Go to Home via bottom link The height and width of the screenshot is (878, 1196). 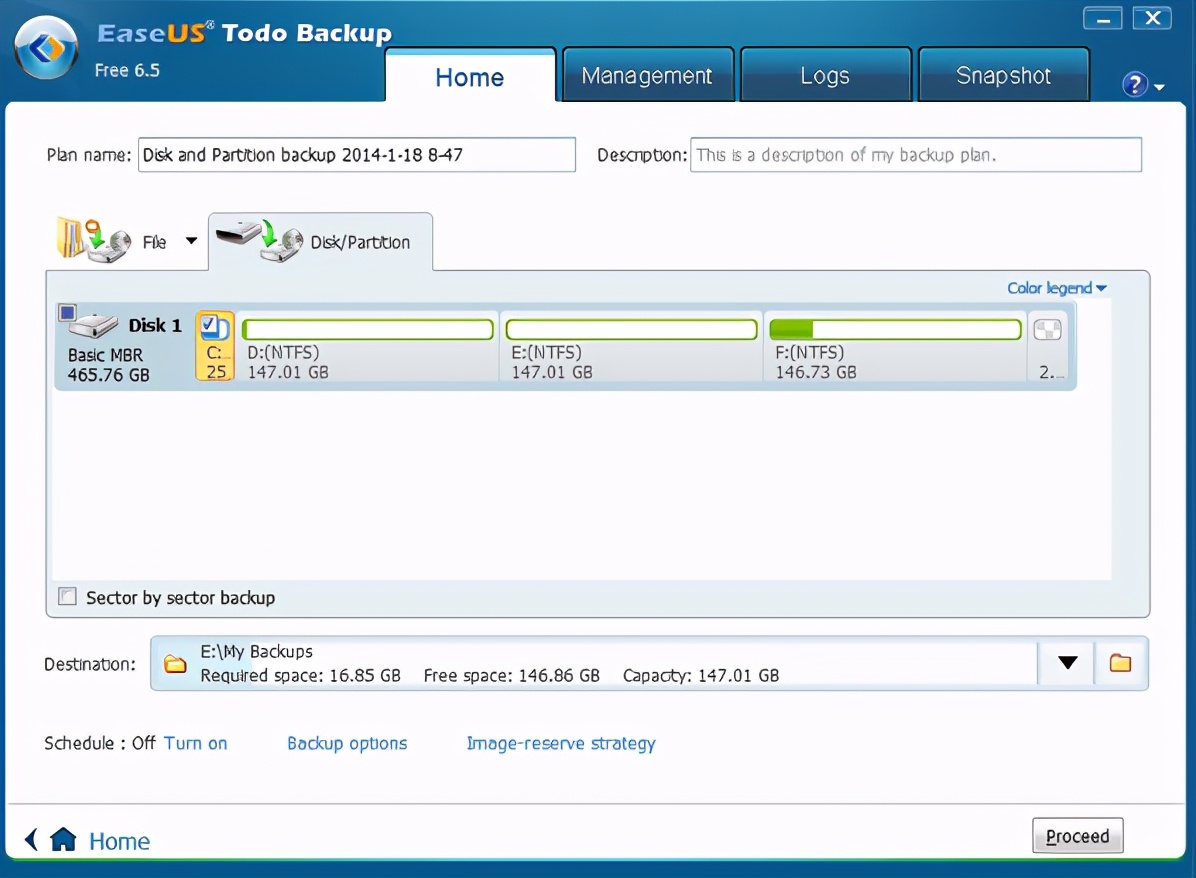coord(120,841)
